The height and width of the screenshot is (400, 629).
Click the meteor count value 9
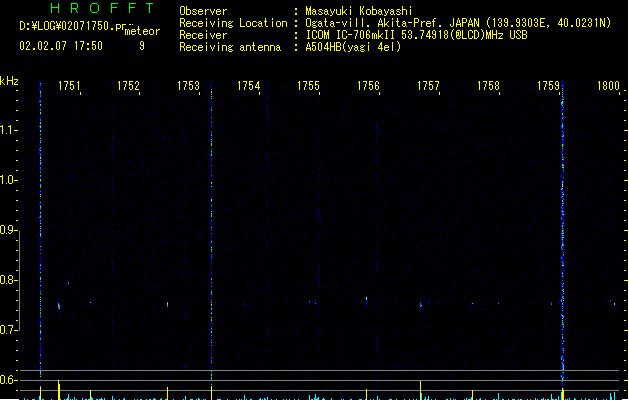point(142,46)
